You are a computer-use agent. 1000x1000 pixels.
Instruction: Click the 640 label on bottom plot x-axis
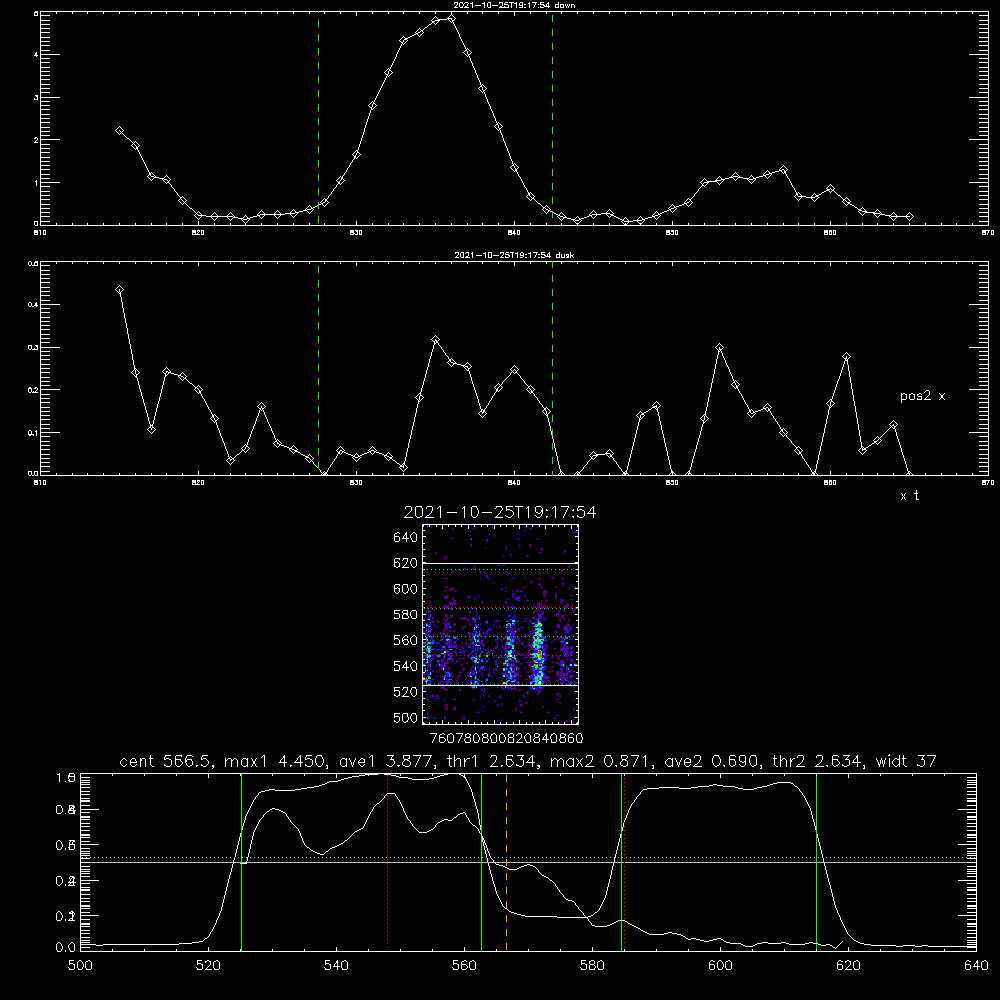pyautogui.click(x=976, y=966)
